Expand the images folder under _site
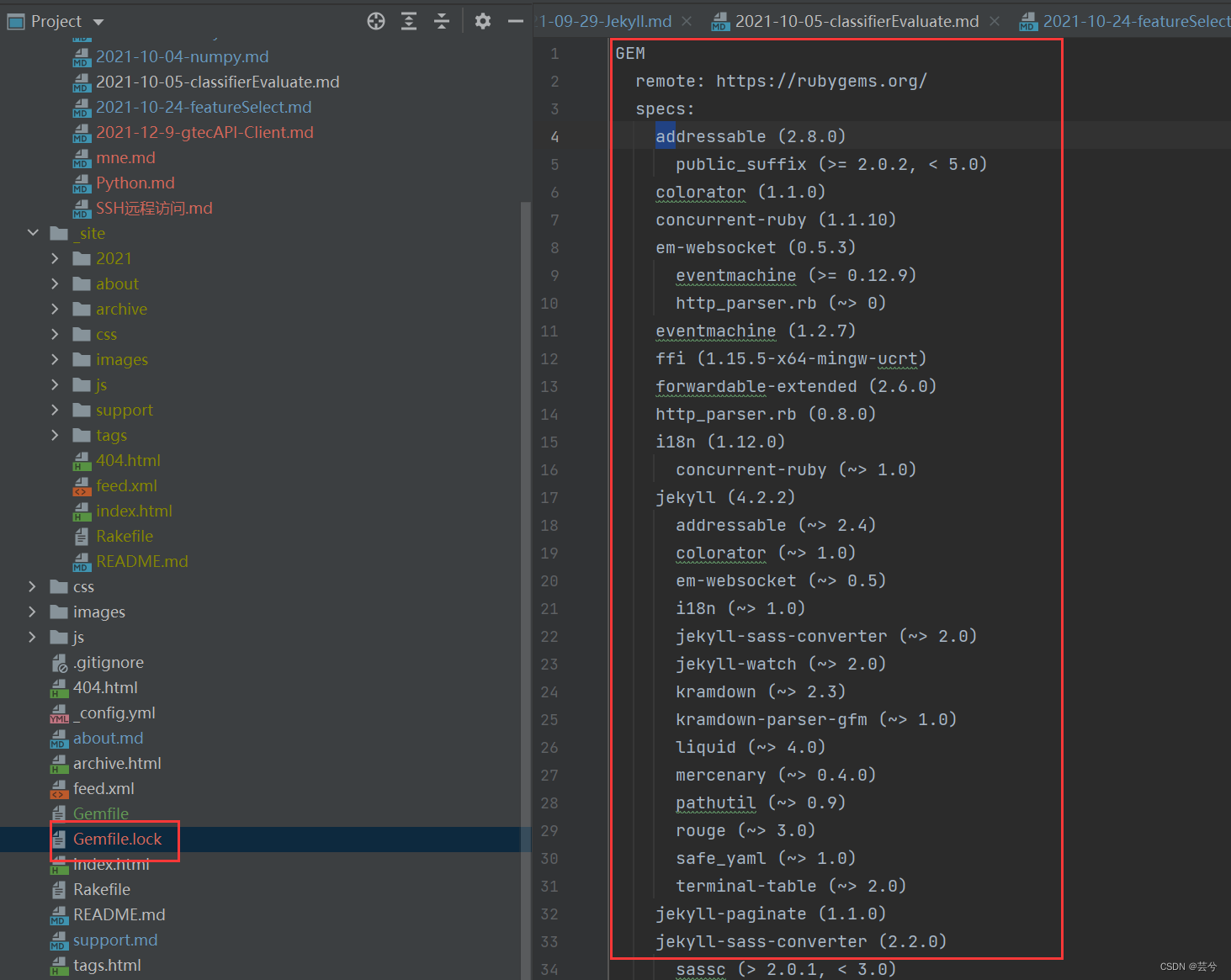 [54, 359]
